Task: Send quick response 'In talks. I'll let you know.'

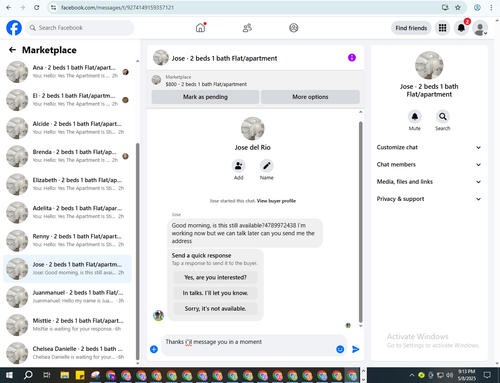Action: click(215, 293)
